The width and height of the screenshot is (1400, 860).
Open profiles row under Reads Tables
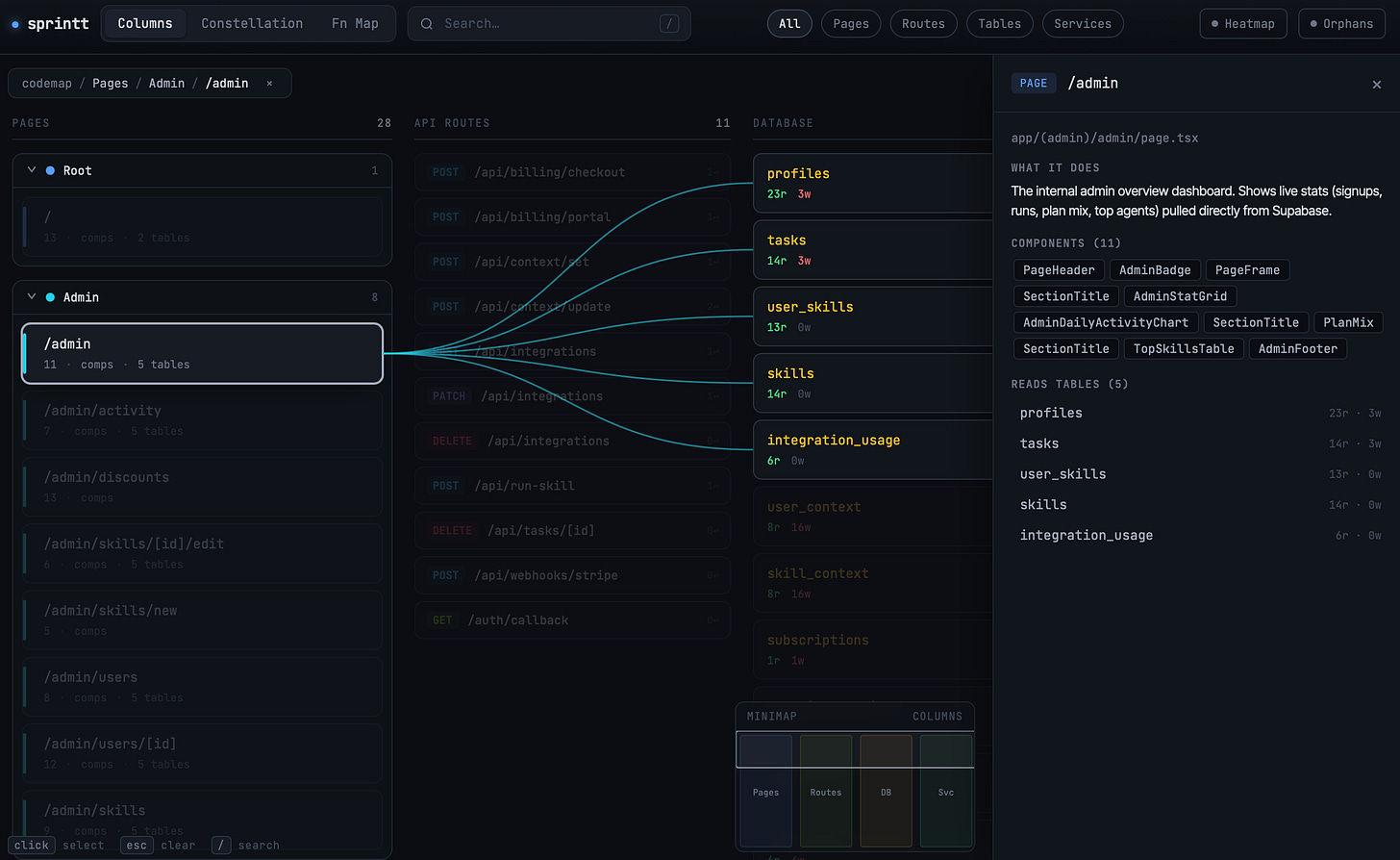1200,413
